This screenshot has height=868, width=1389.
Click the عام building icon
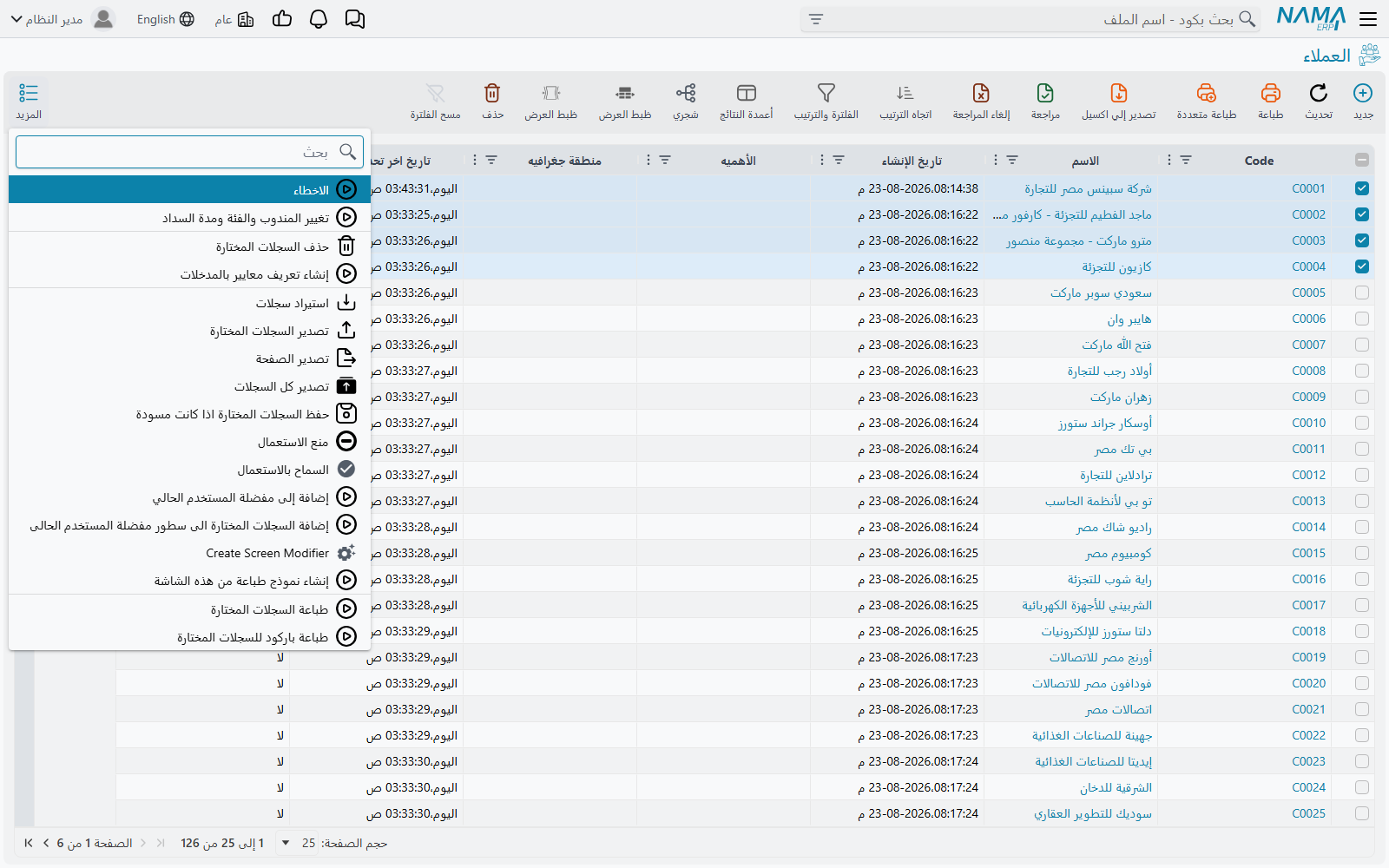coord(246,19)
